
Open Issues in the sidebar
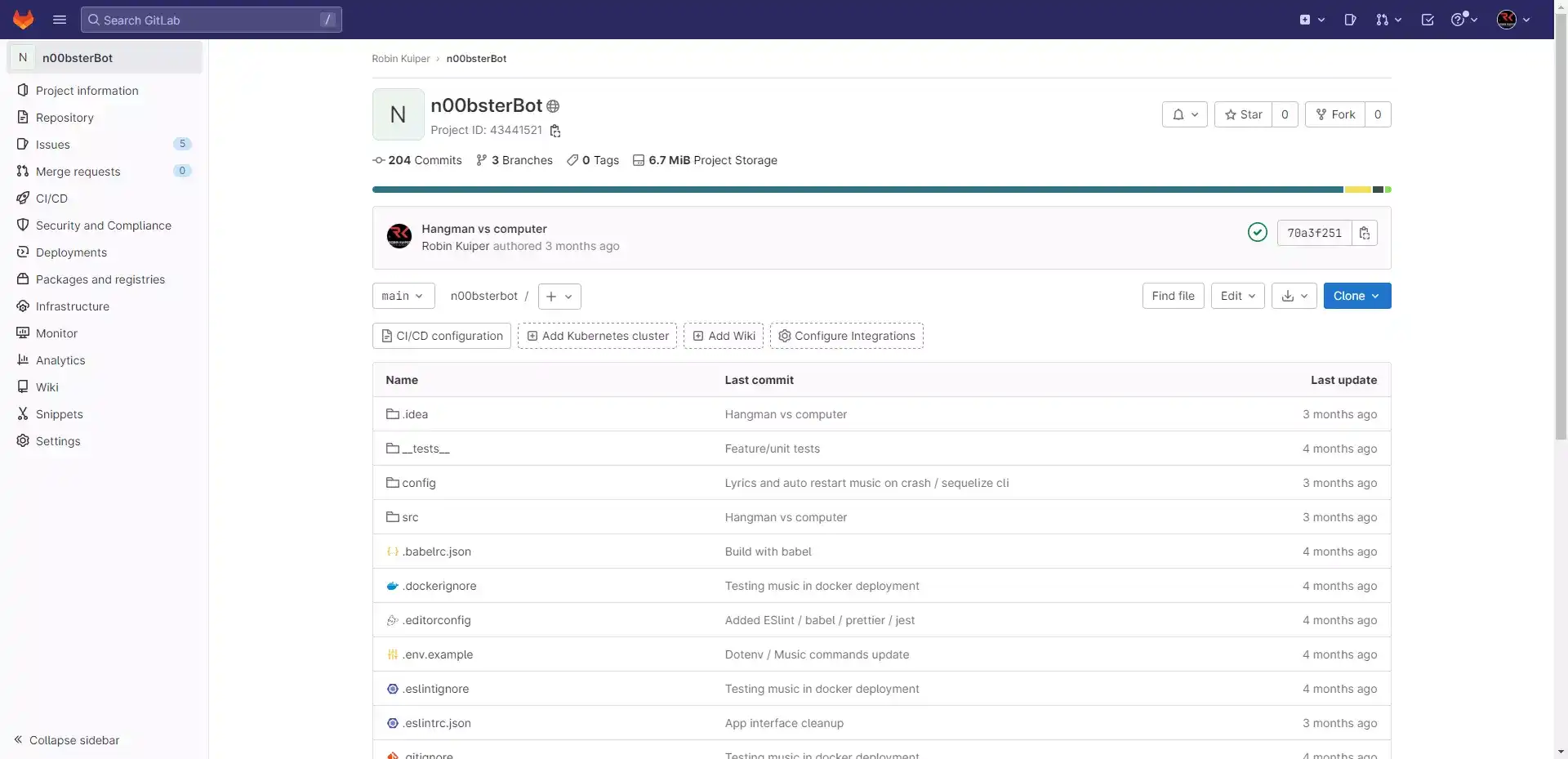click(105, 145)
